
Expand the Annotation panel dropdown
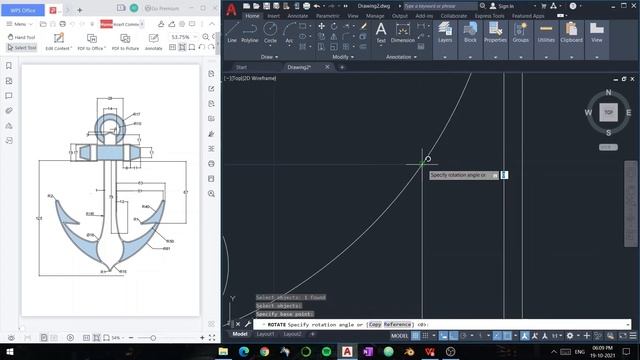pyautogui.click(x=402, y=57)
